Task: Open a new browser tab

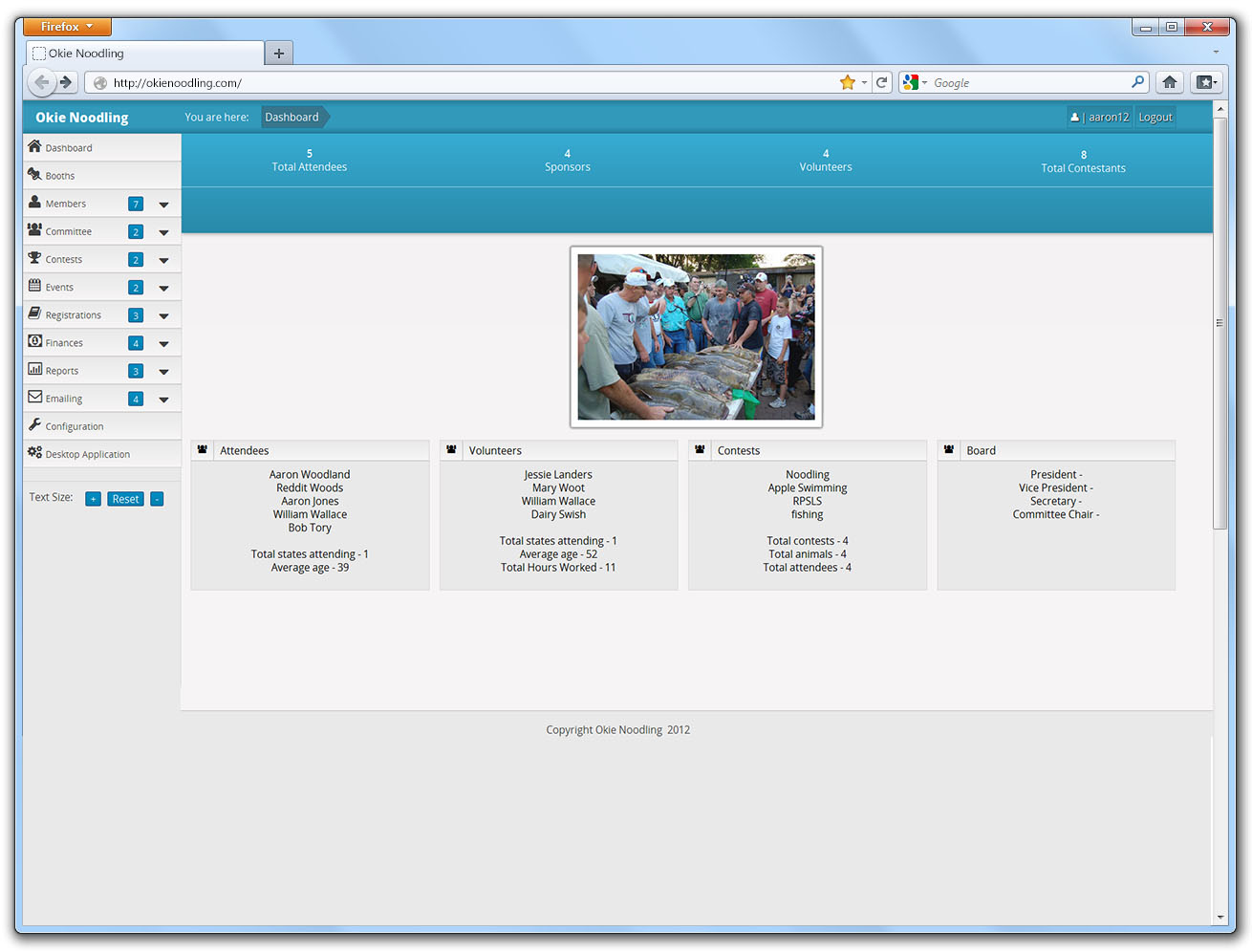Action: 279,54
